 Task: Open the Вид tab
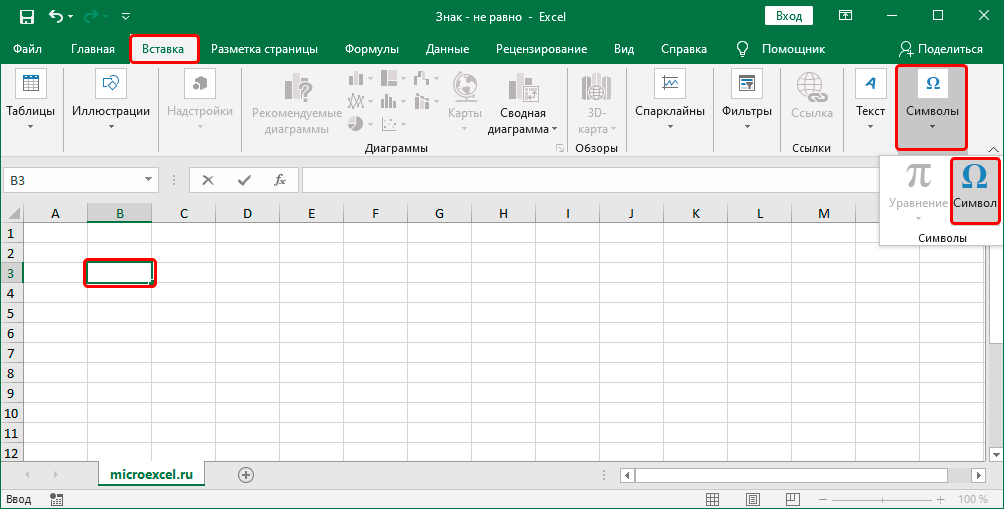click(624, 49)
